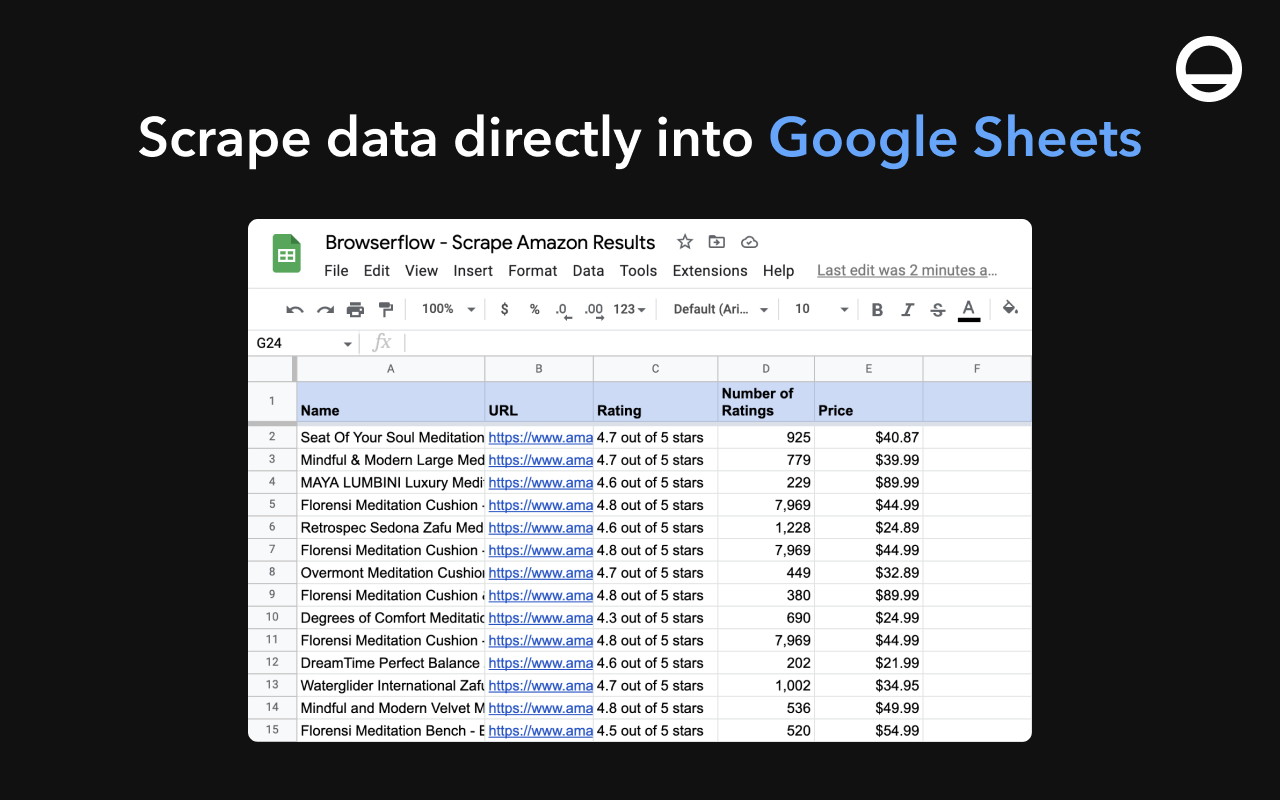Check the cloud document status icon

(749, 242)
